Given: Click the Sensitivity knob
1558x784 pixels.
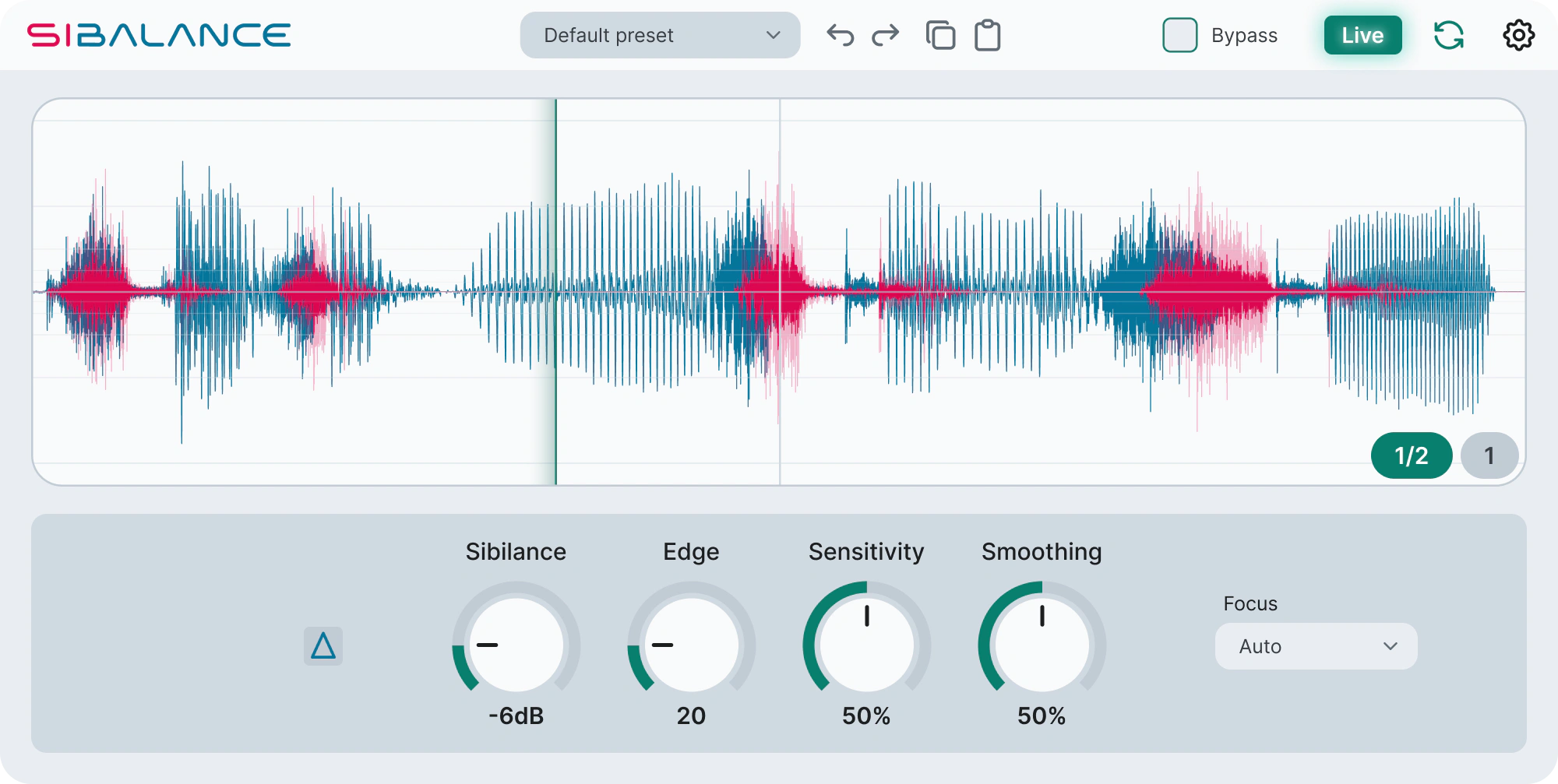Looking at the screenshot, I should [x=866, y=645].
